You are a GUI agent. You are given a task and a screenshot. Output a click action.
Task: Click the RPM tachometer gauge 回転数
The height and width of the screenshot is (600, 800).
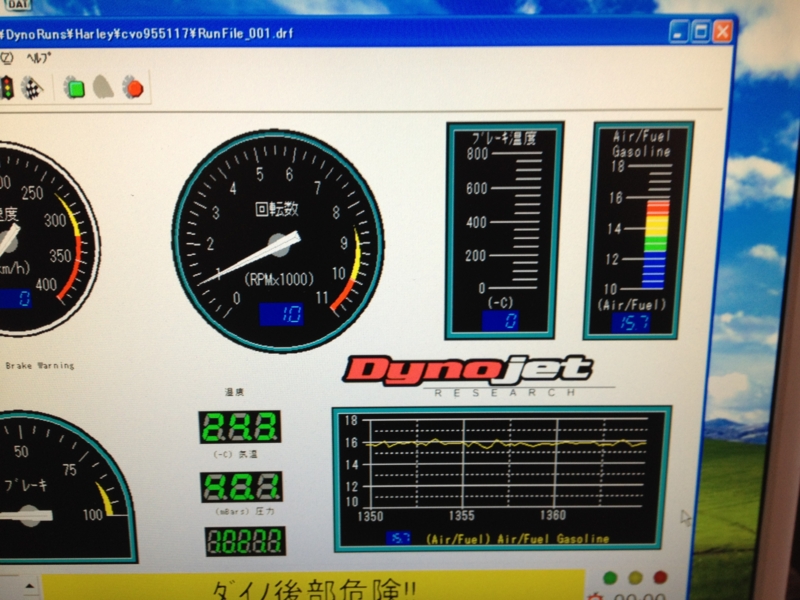278,240
